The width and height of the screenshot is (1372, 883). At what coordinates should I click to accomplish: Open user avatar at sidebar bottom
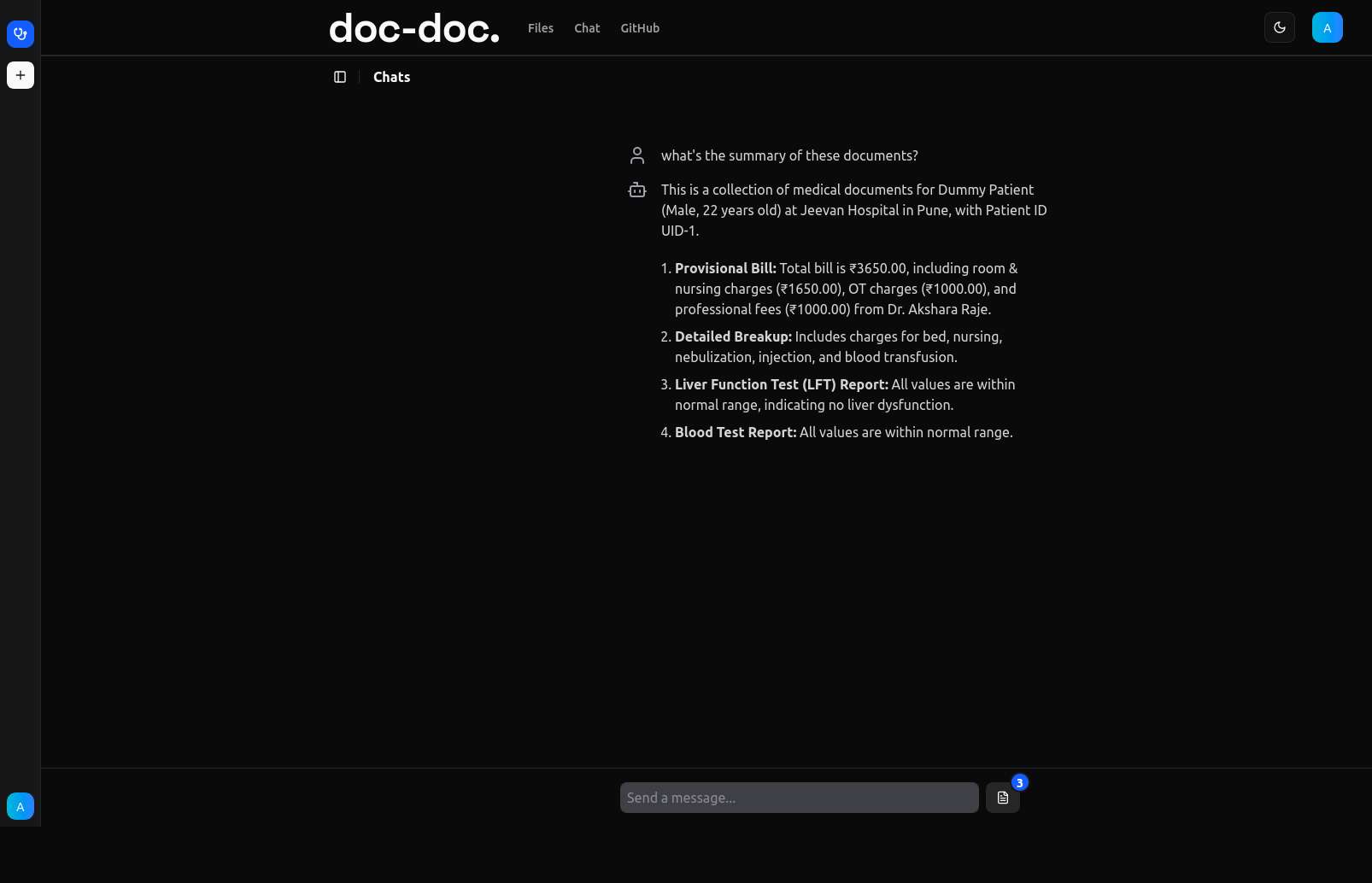(21, 806)
